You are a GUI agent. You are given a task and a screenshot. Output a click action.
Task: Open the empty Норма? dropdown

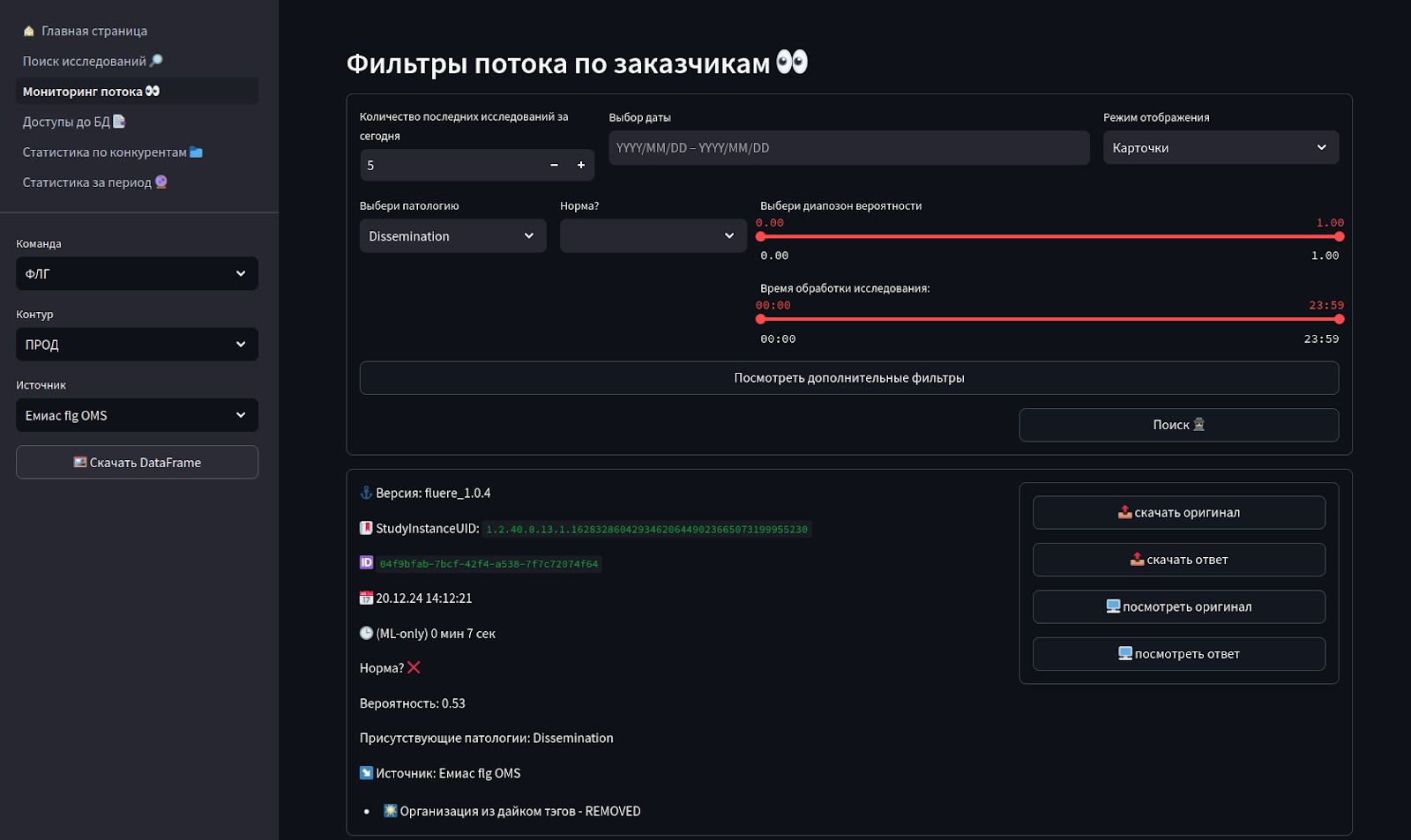653,236
